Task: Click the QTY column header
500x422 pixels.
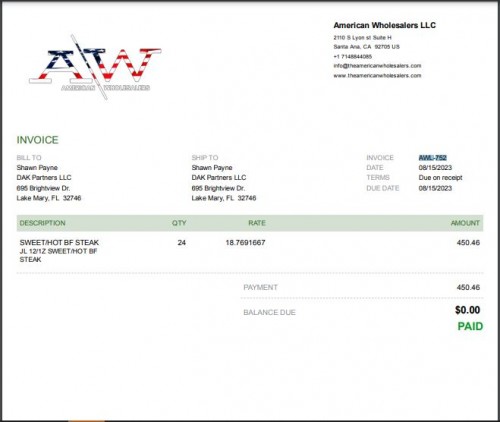Action: click(x=179, y=223)
